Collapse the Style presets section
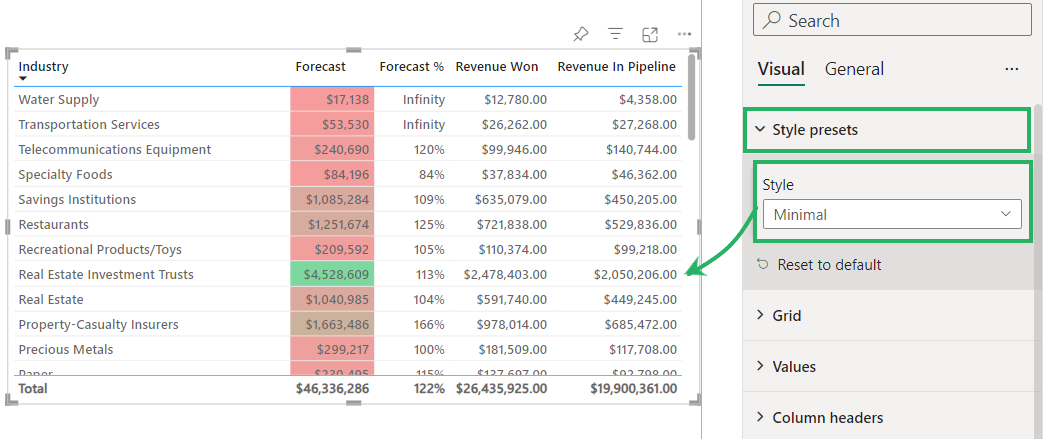1043x439 pixels. (761, 130)
